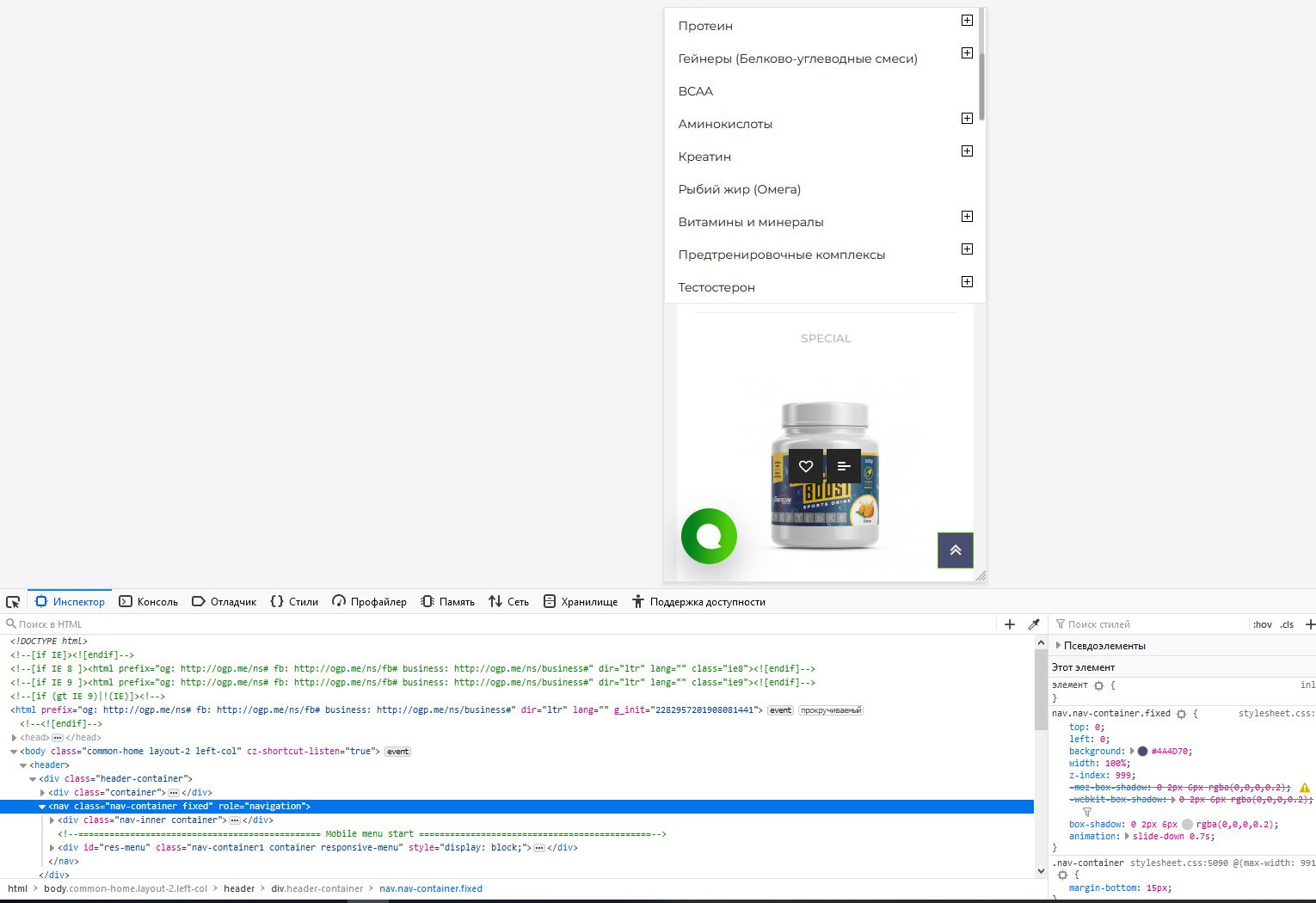Add a new CSS rule with plus
1316x903 pixels.
[1310, 624]
